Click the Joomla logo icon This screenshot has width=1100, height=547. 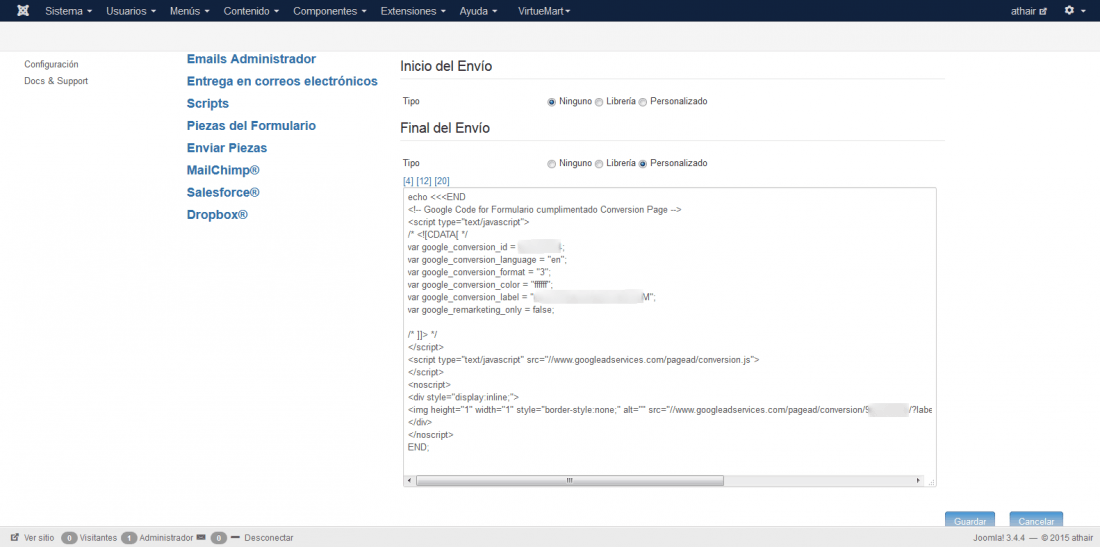click(23, 11)
